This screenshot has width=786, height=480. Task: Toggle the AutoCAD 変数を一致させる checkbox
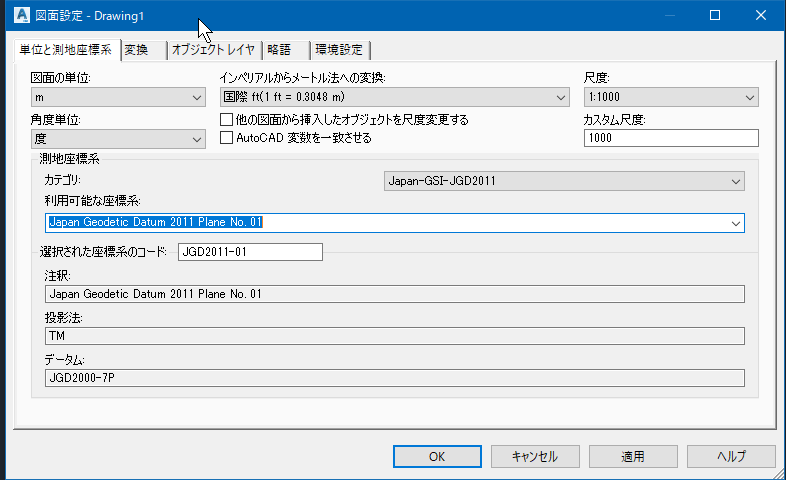[227, 137]
